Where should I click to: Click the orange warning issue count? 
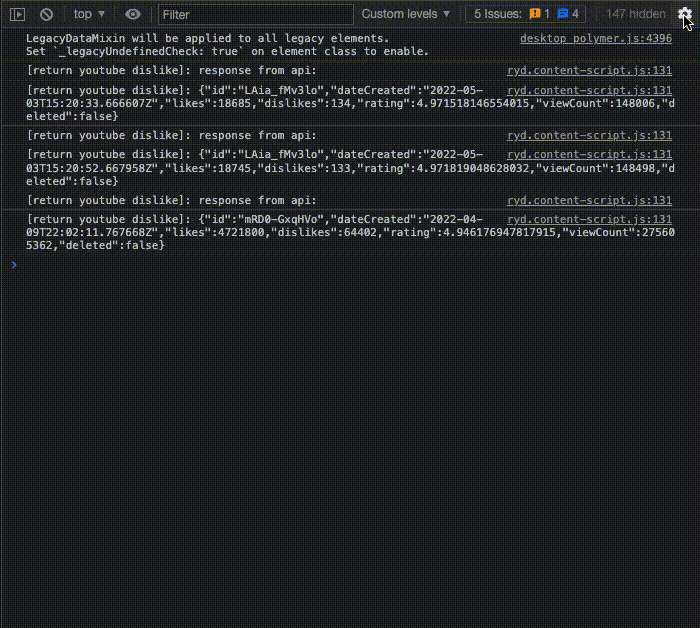[x=539, y=14]
